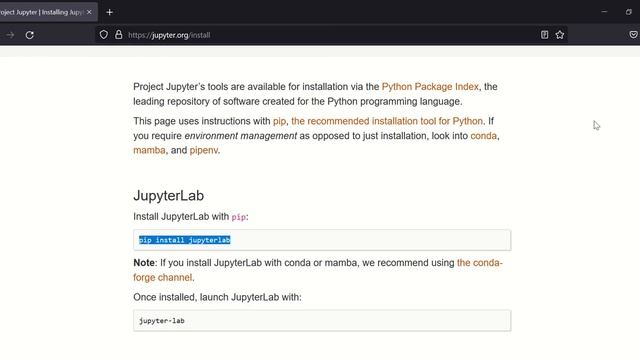
Task: Open the shield tracking protection icon
Action: click(104, 35)
